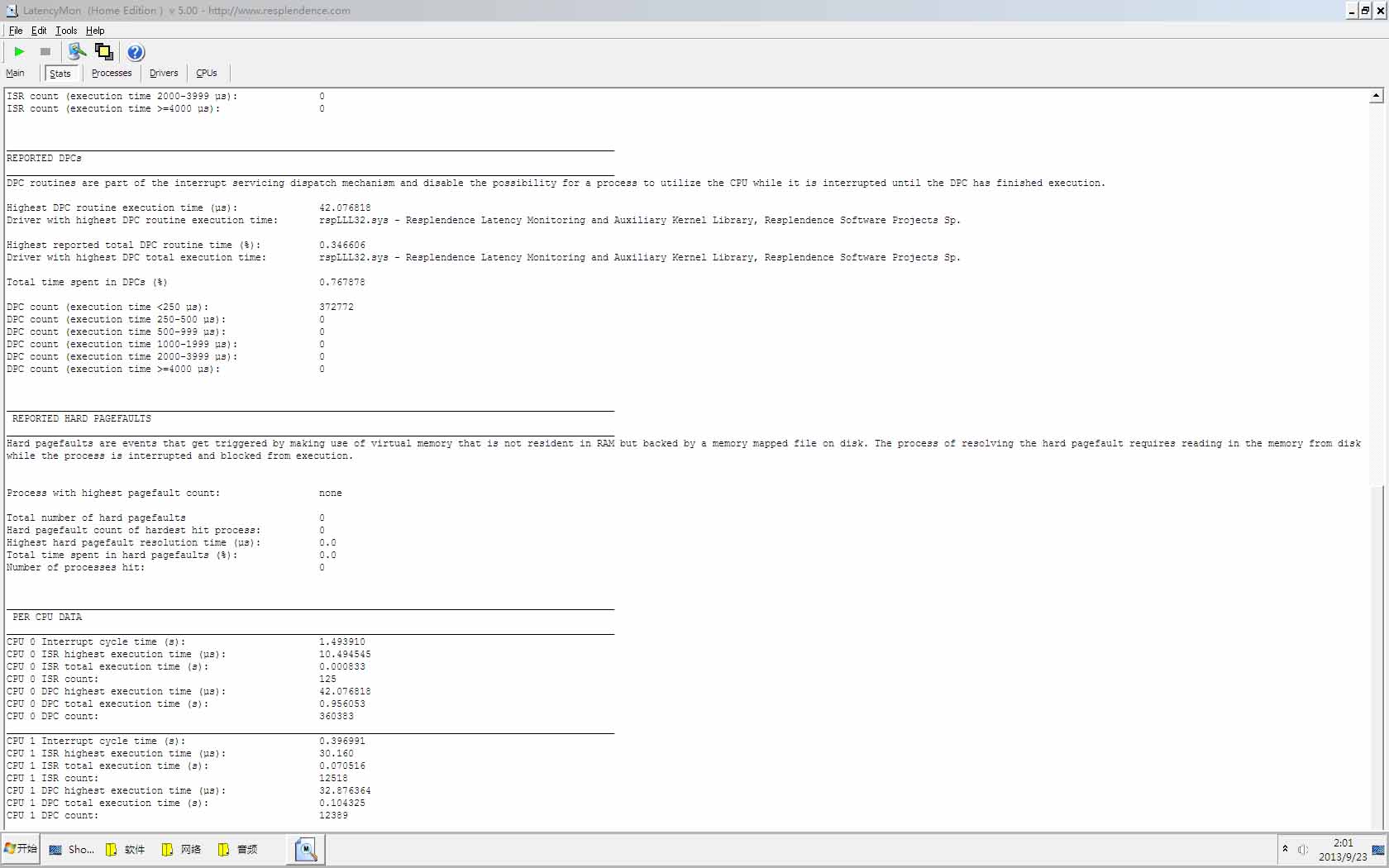Click 'Process with highest pagefault count' label

tap(113, 493)
